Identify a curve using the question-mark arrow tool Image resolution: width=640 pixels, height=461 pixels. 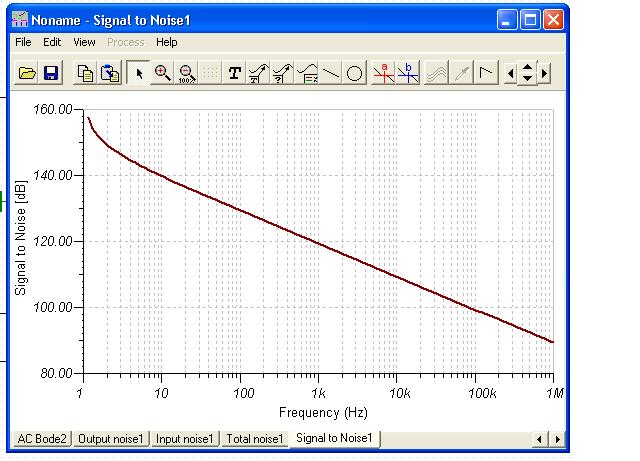coord(282,73)
